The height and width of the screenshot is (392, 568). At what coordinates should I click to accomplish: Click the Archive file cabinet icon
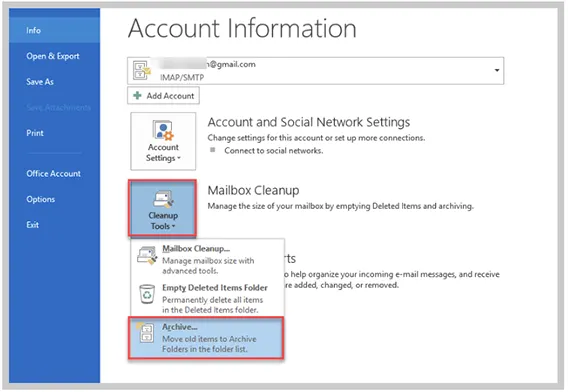point(146,333)
